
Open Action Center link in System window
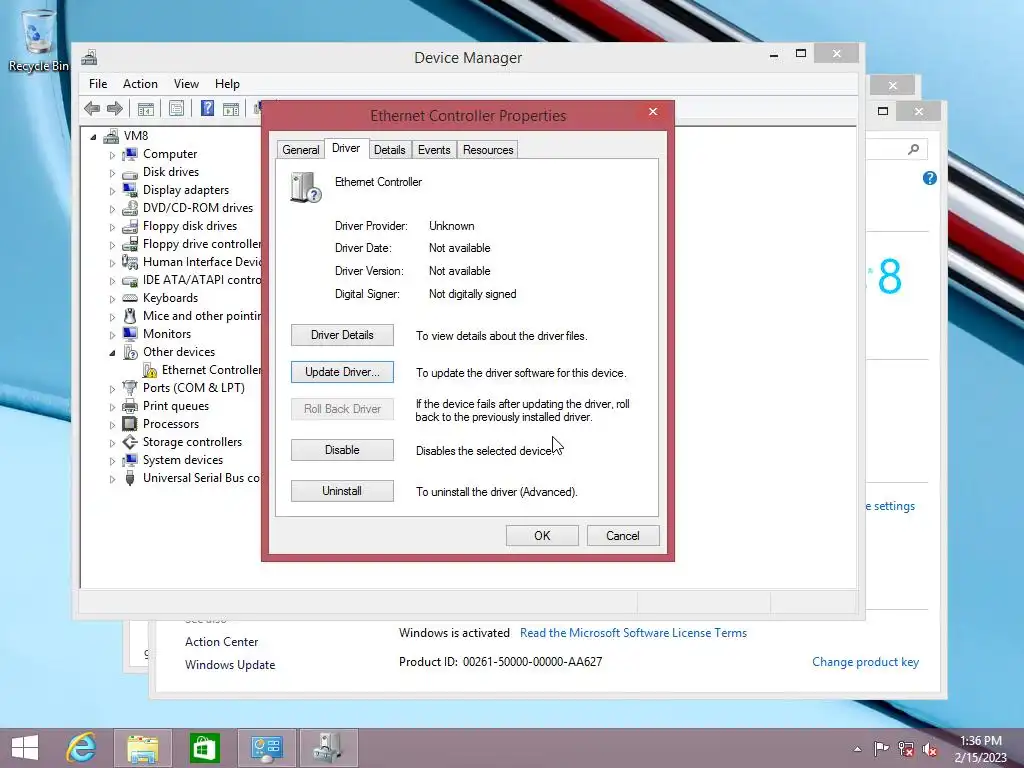221,642
